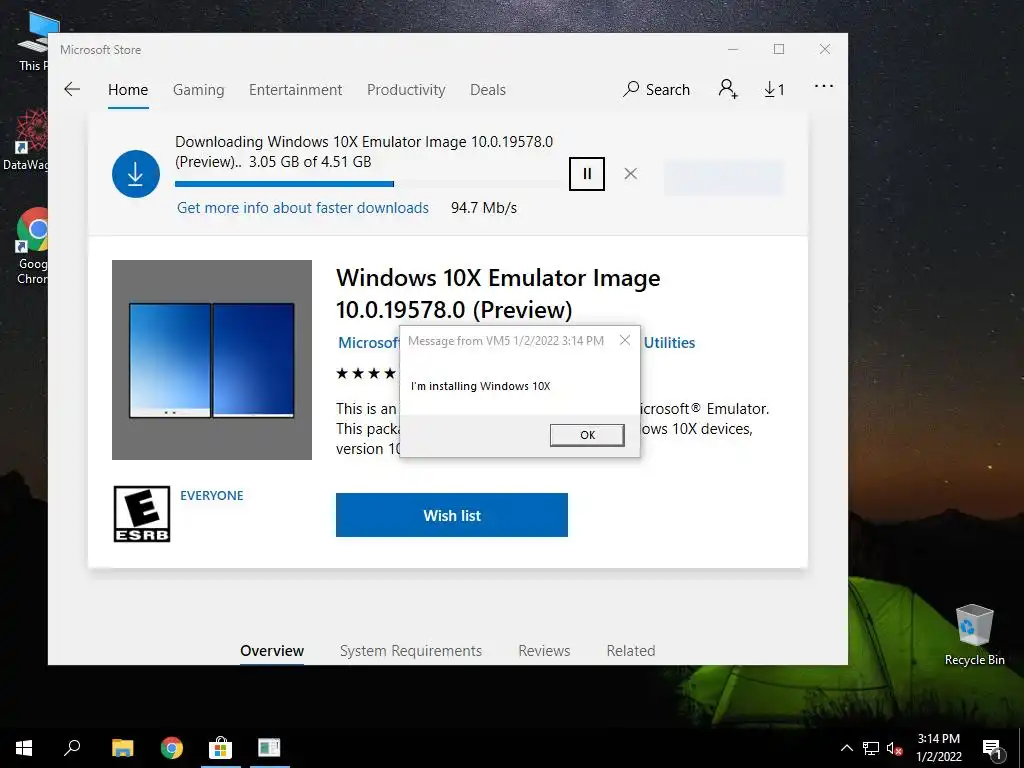Image resolution: width=1024 pixels, height=768 pixels.
Task: Click the app title Windows 10X Emulator Image
Action: coord(498,294)
